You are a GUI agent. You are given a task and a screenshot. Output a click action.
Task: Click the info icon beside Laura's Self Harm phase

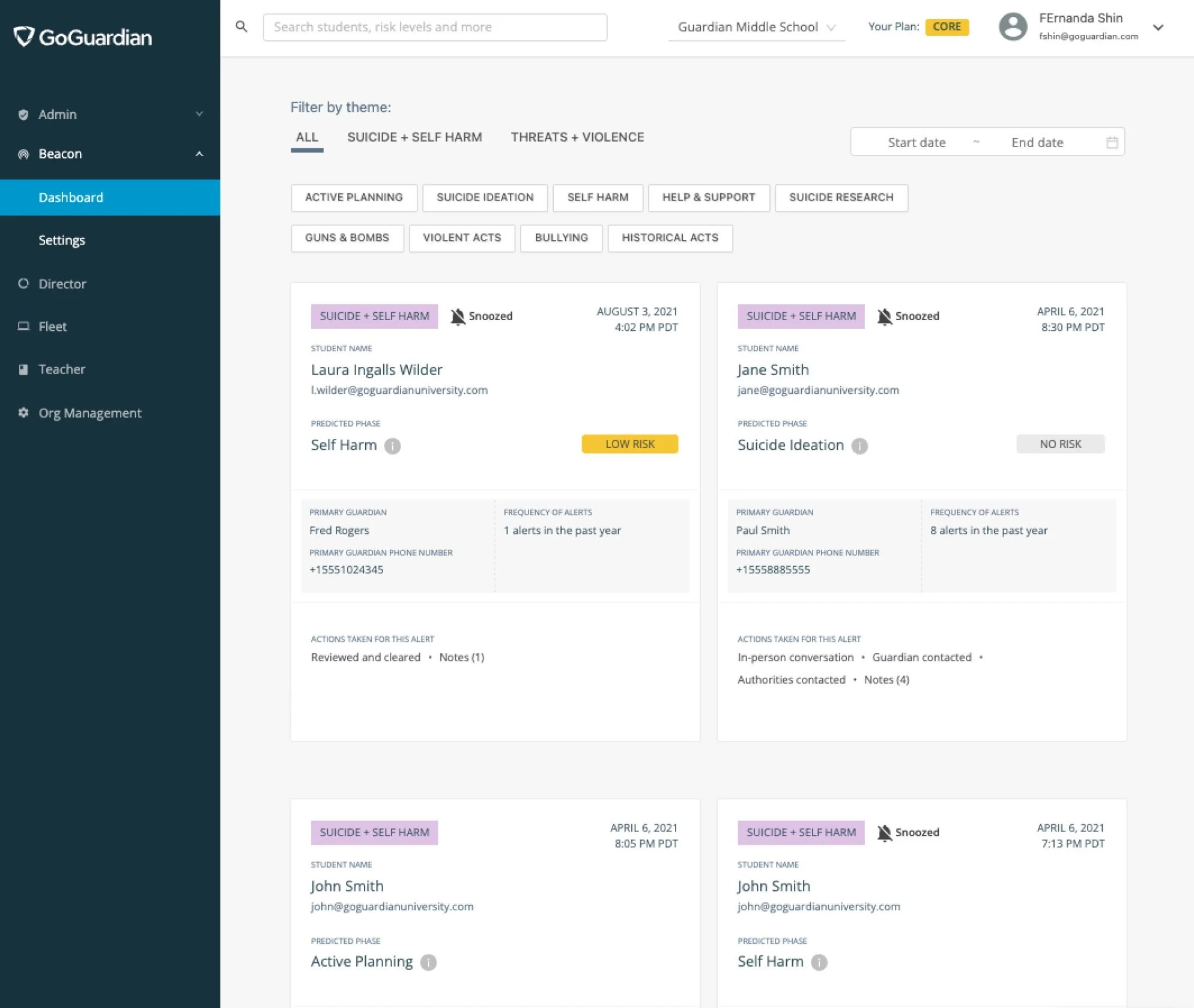[x=393, y=446]
